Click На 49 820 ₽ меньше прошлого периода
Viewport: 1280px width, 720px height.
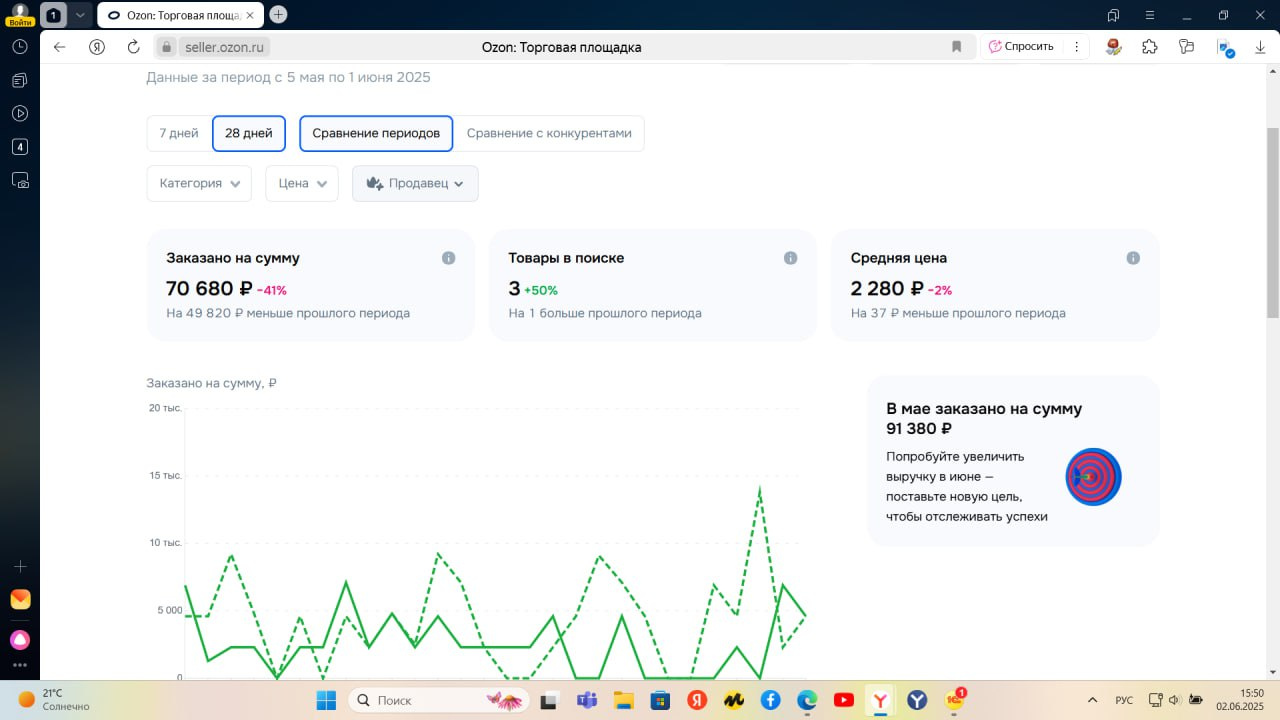coord(288,313)
